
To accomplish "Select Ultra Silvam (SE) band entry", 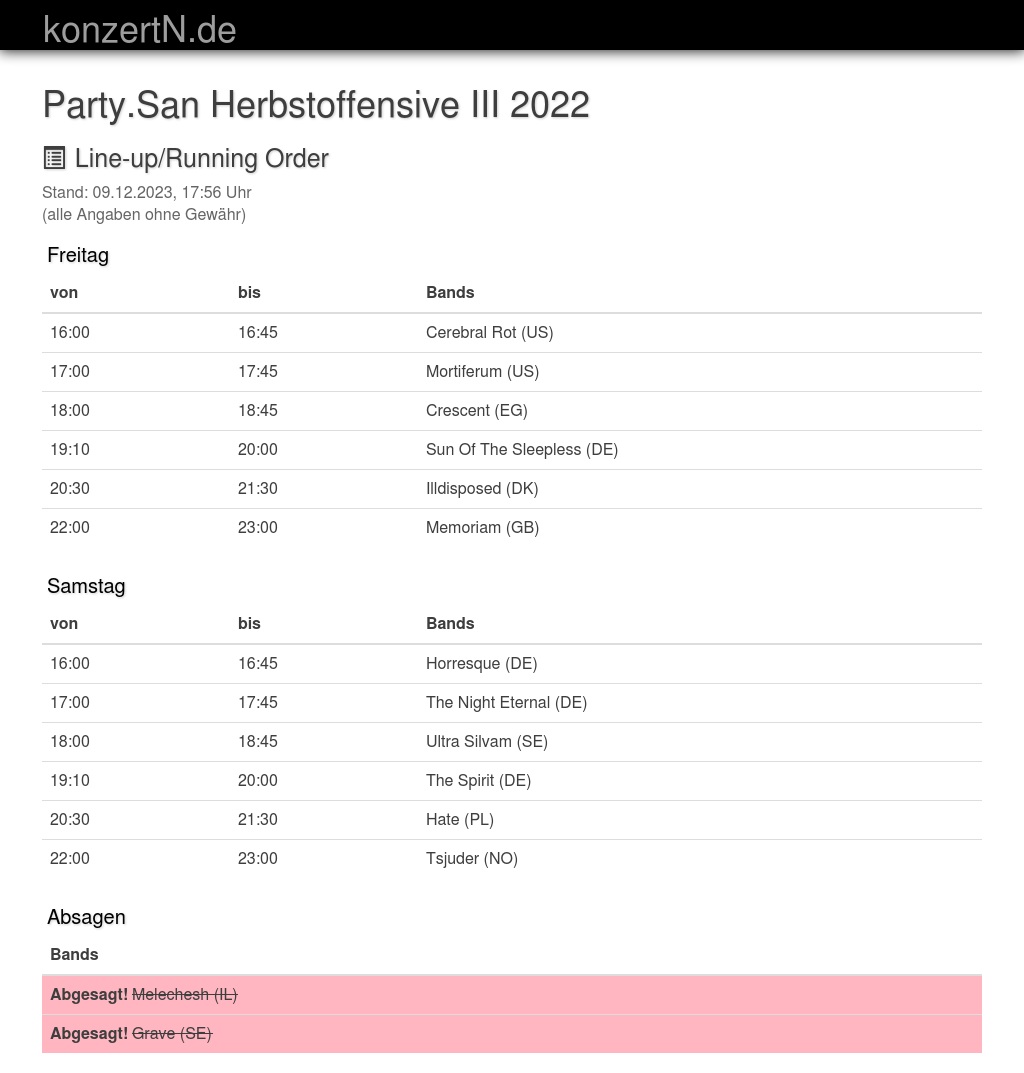I will point(486,742).
